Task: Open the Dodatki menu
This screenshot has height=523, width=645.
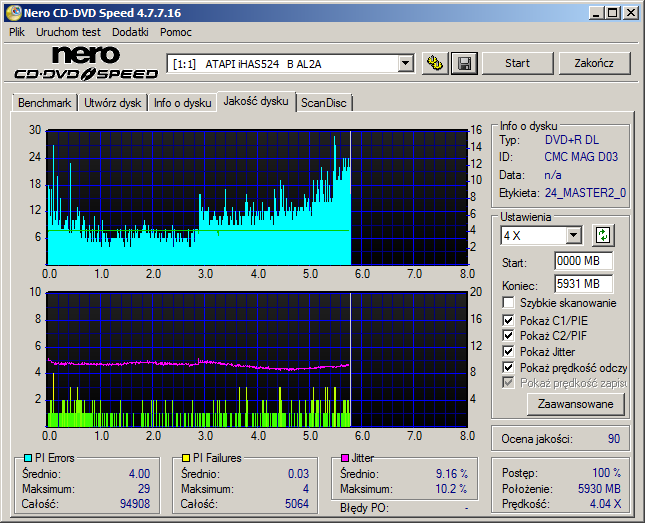Action: 130,32
